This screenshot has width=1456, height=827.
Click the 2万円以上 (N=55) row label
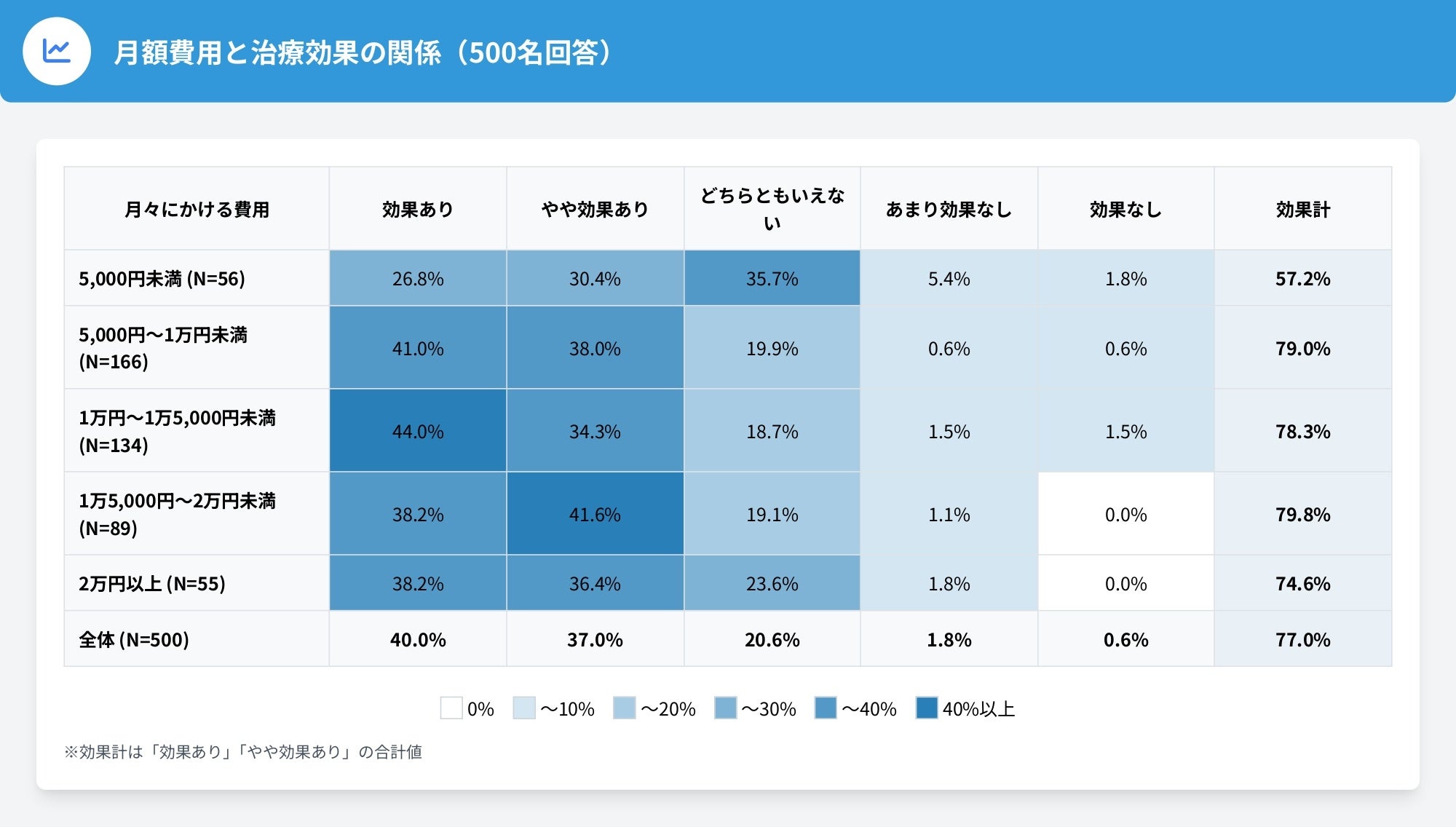pos(152,584)
